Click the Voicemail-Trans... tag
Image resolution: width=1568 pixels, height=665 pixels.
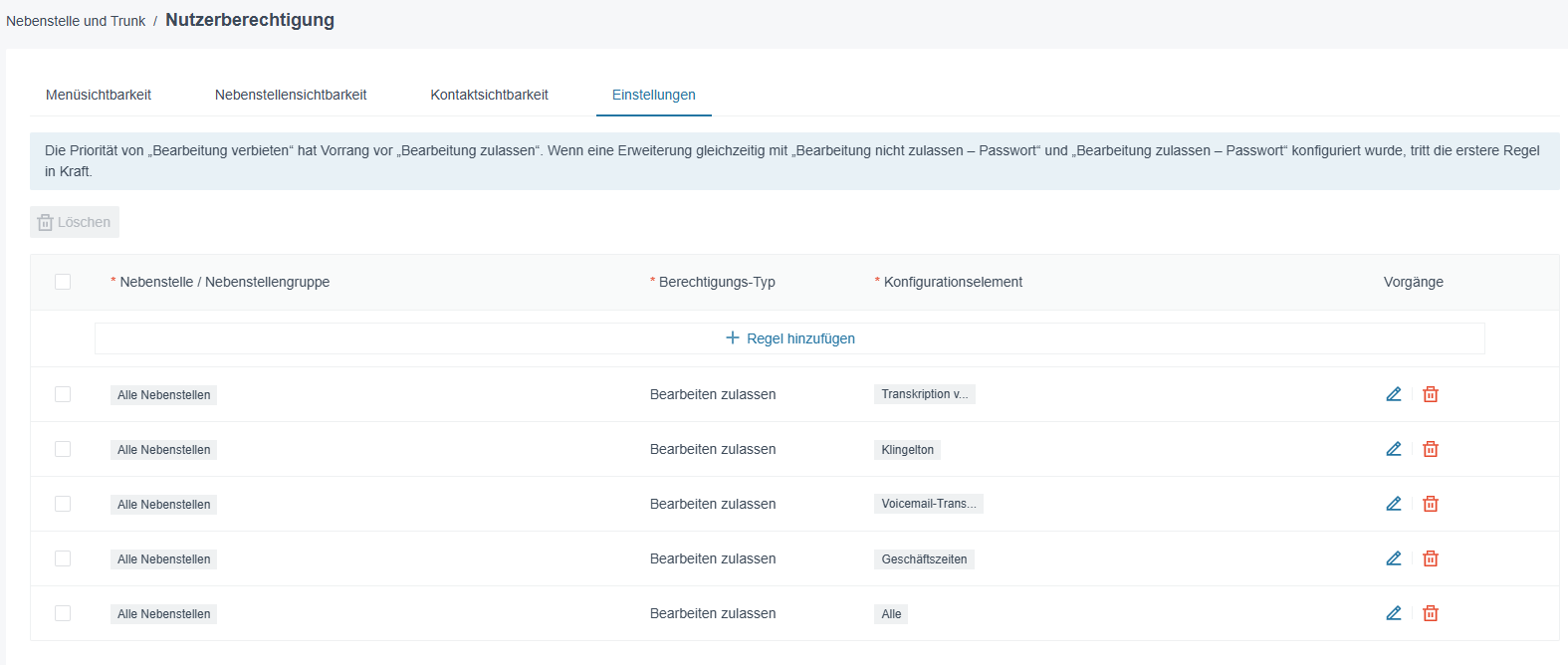tap(929, 504)
